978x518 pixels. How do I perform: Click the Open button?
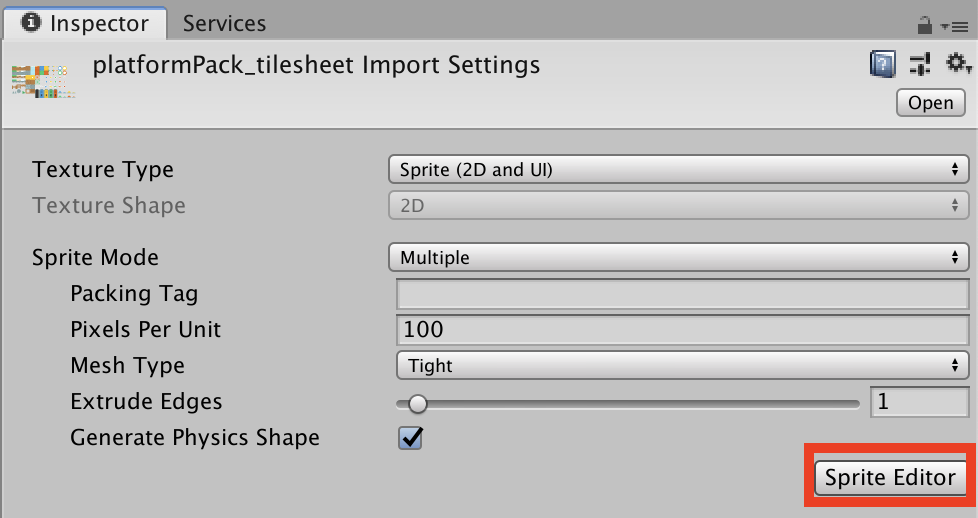[930, 103]
